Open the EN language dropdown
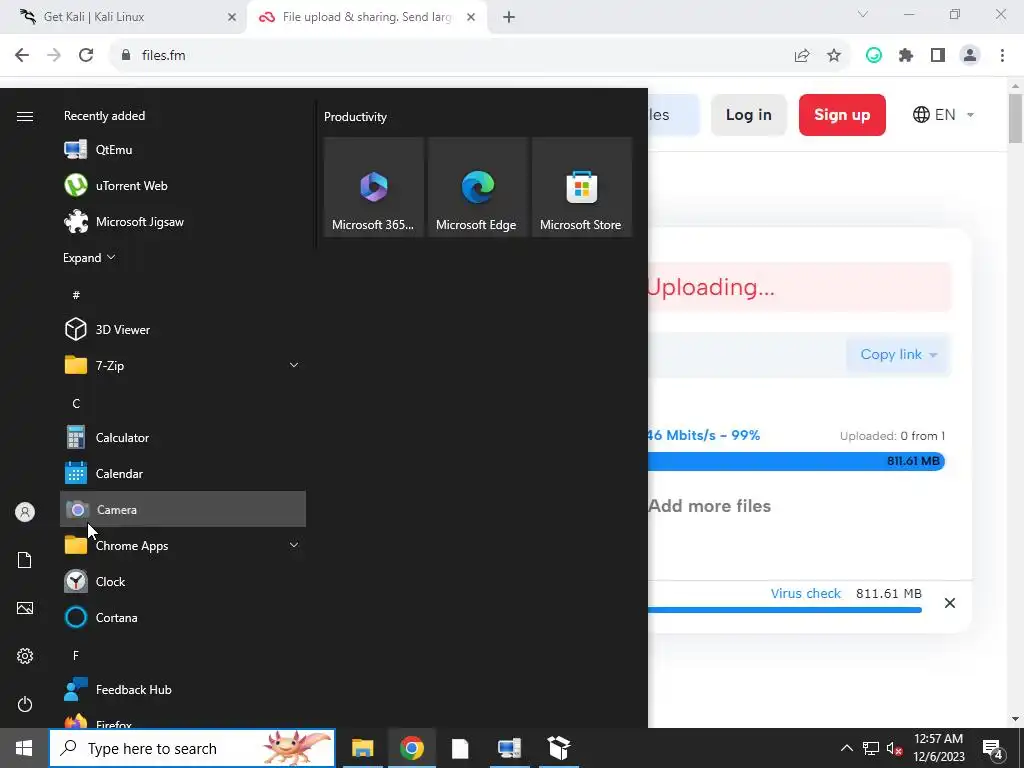Image resolution: width=1024 pixels, height=768 pixels. point(944,115)
